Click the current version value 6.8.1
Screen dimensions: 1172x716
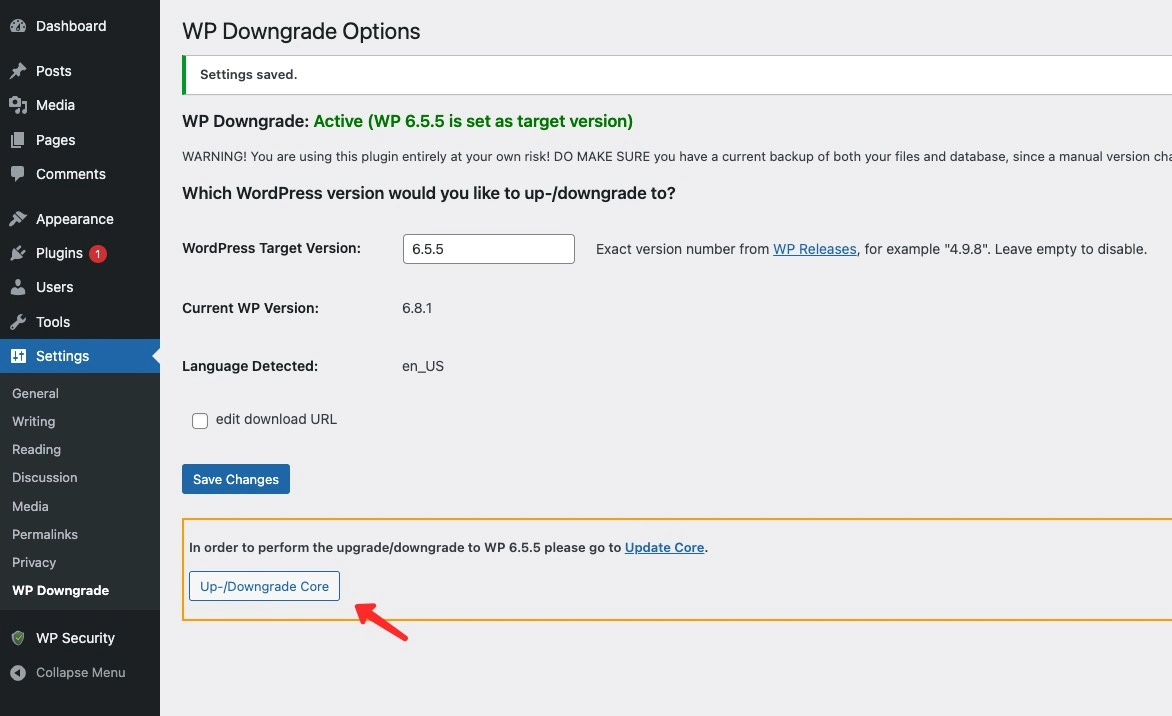click(417, 308)
